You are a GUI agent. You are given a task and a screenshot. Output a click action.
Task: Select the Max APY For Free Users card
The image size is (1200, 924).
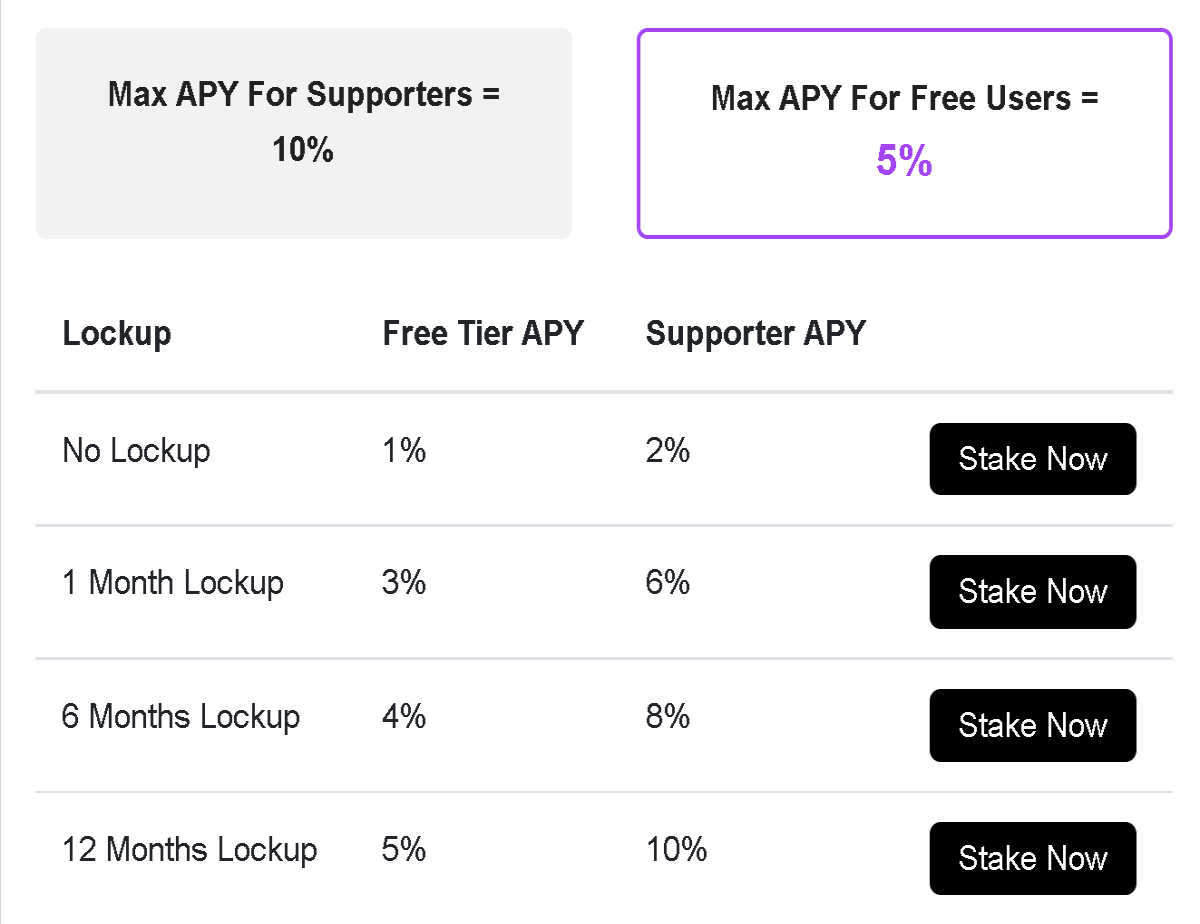click(x=904, y=133)
